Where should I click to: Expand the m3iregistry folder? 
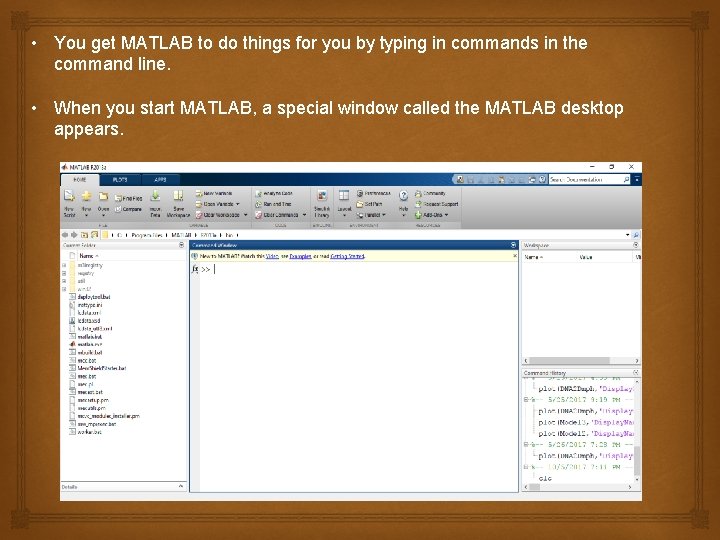coord(64,265)
